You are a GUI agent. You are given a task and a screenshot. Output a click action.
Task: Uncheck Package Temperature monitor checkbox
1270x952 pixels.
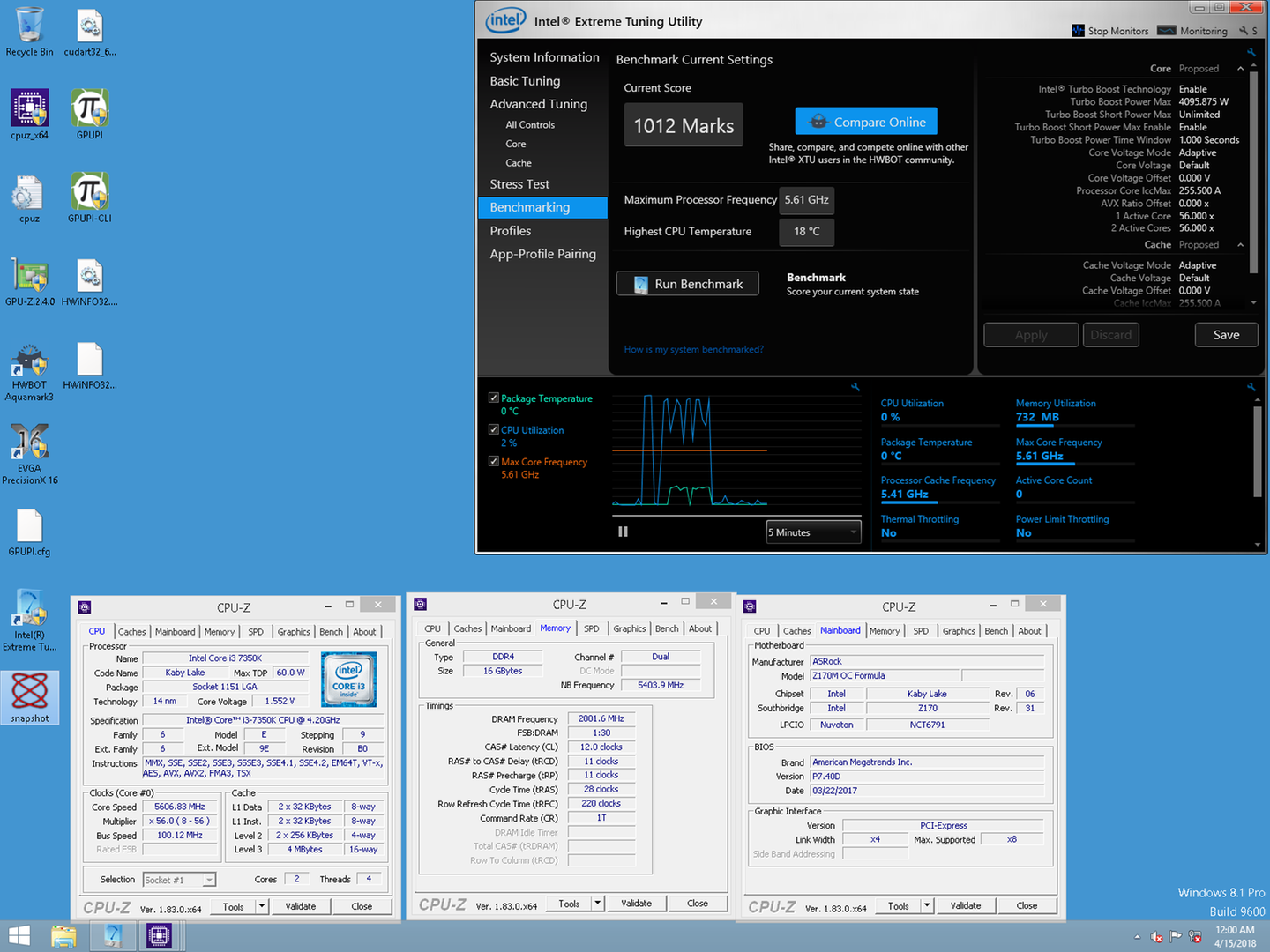click(494, 398)
